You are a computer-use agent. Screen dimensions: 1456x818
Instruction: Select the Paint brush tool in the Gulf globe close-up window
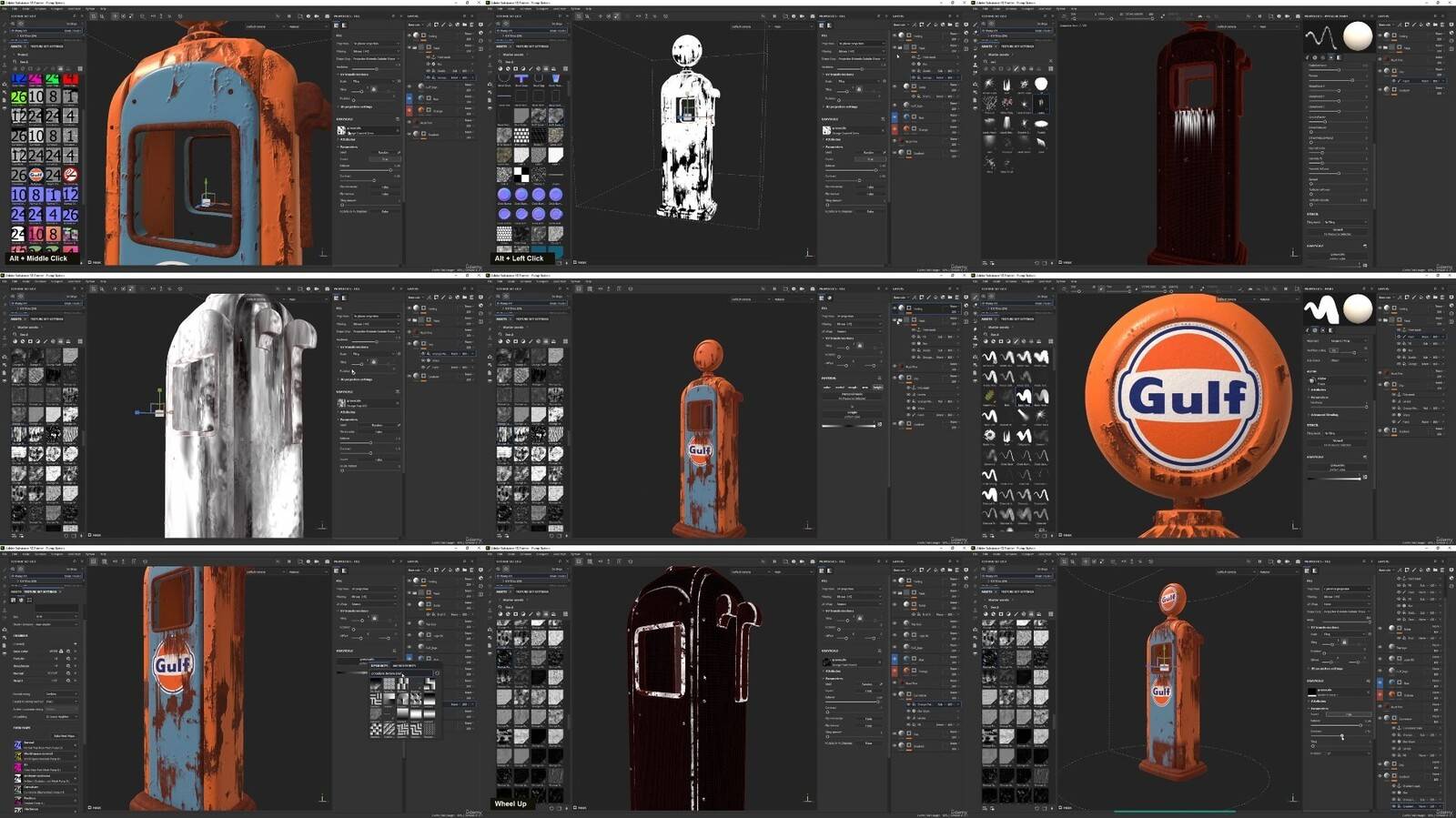coord(976,297)
